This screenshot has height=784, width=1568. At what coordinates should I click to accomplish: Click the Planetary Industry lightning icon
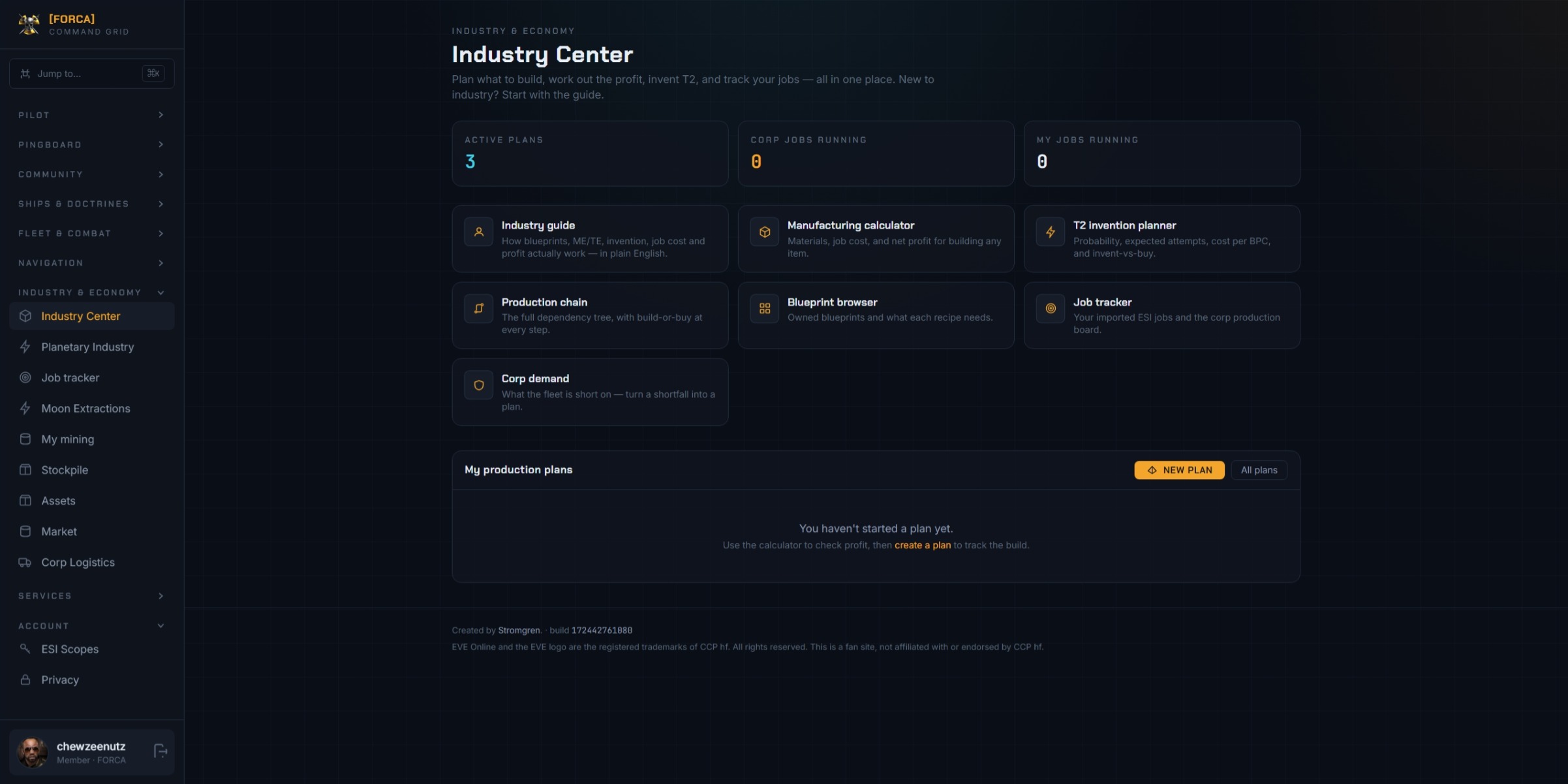point(25,347)
